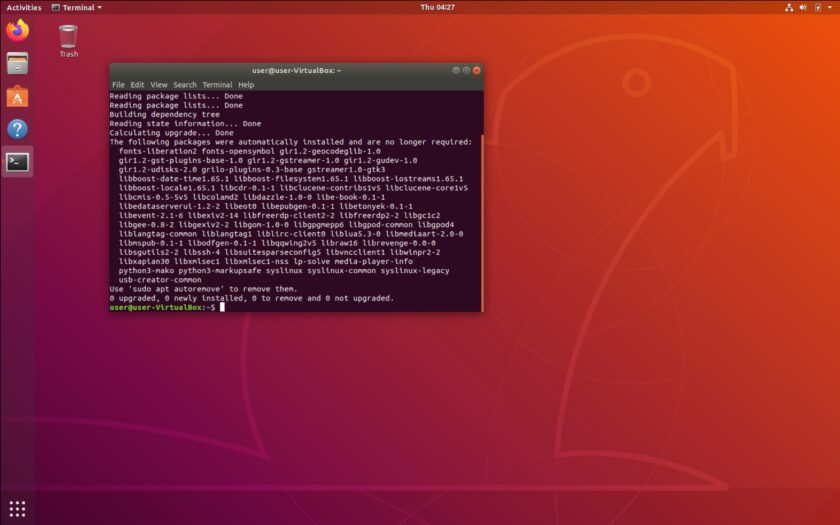Open the network status icon
840x525 pixels.
point(789,8)
